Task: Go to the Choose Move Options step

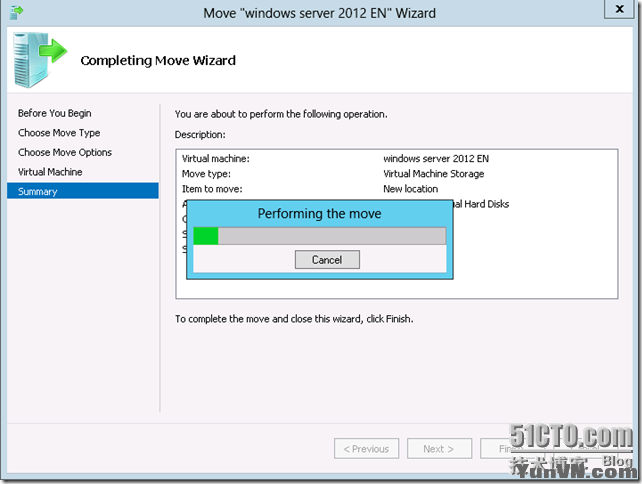Action: click(65, 152)
